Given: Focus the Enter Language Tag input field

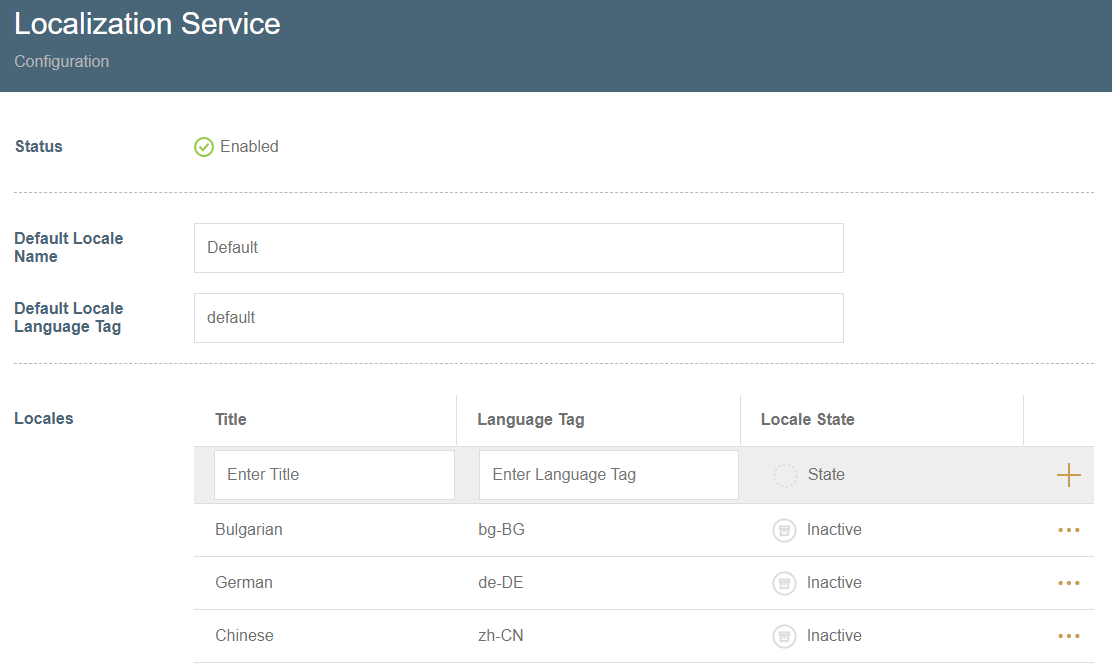Looking at the screenshot, I should coord(608,475).
